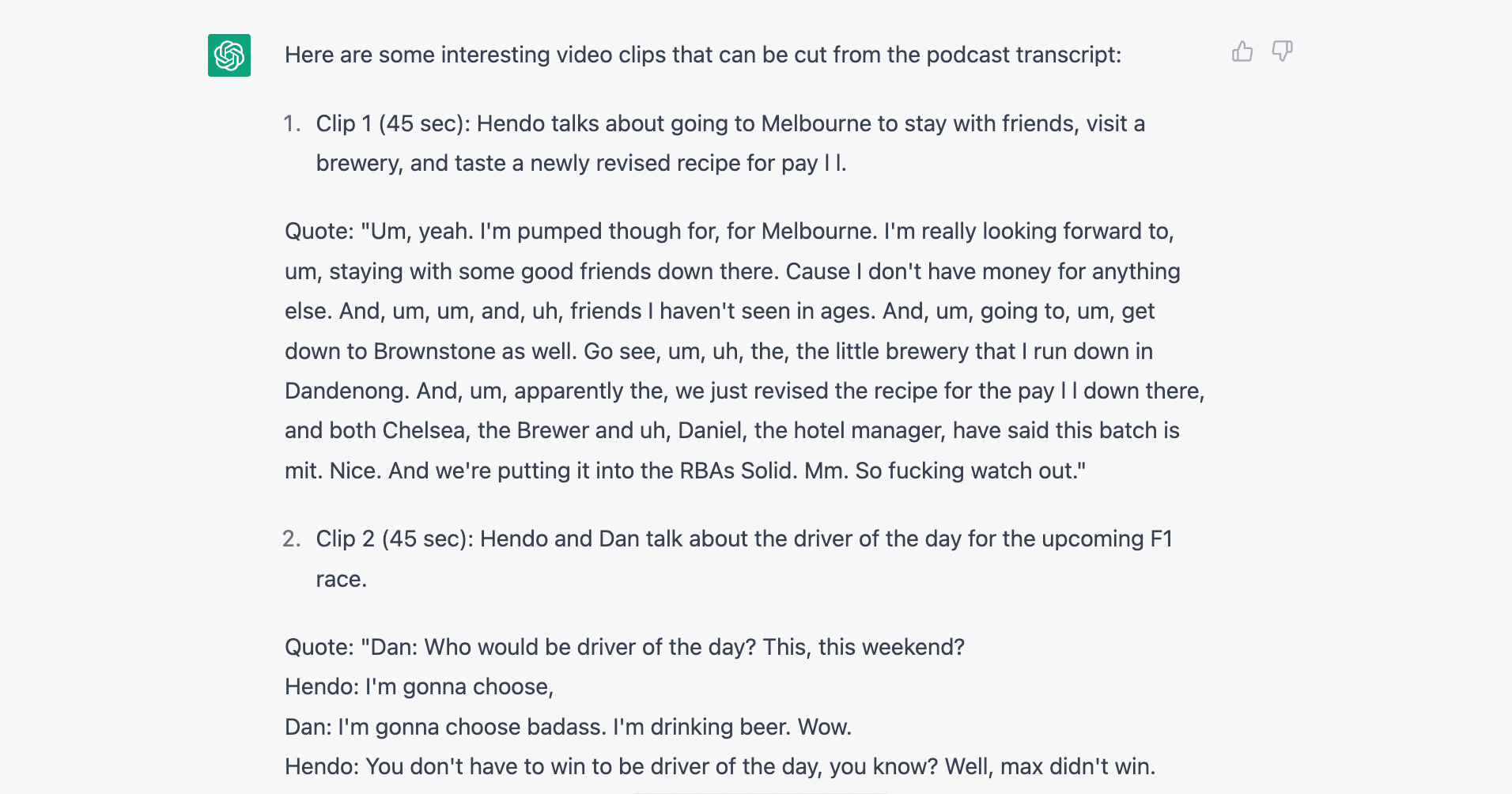Click the line 'Dan: I'm gonna choose badass'
Image resolution: width=1512 pixels, height=794 pixels.
click(x=569, y=727)
